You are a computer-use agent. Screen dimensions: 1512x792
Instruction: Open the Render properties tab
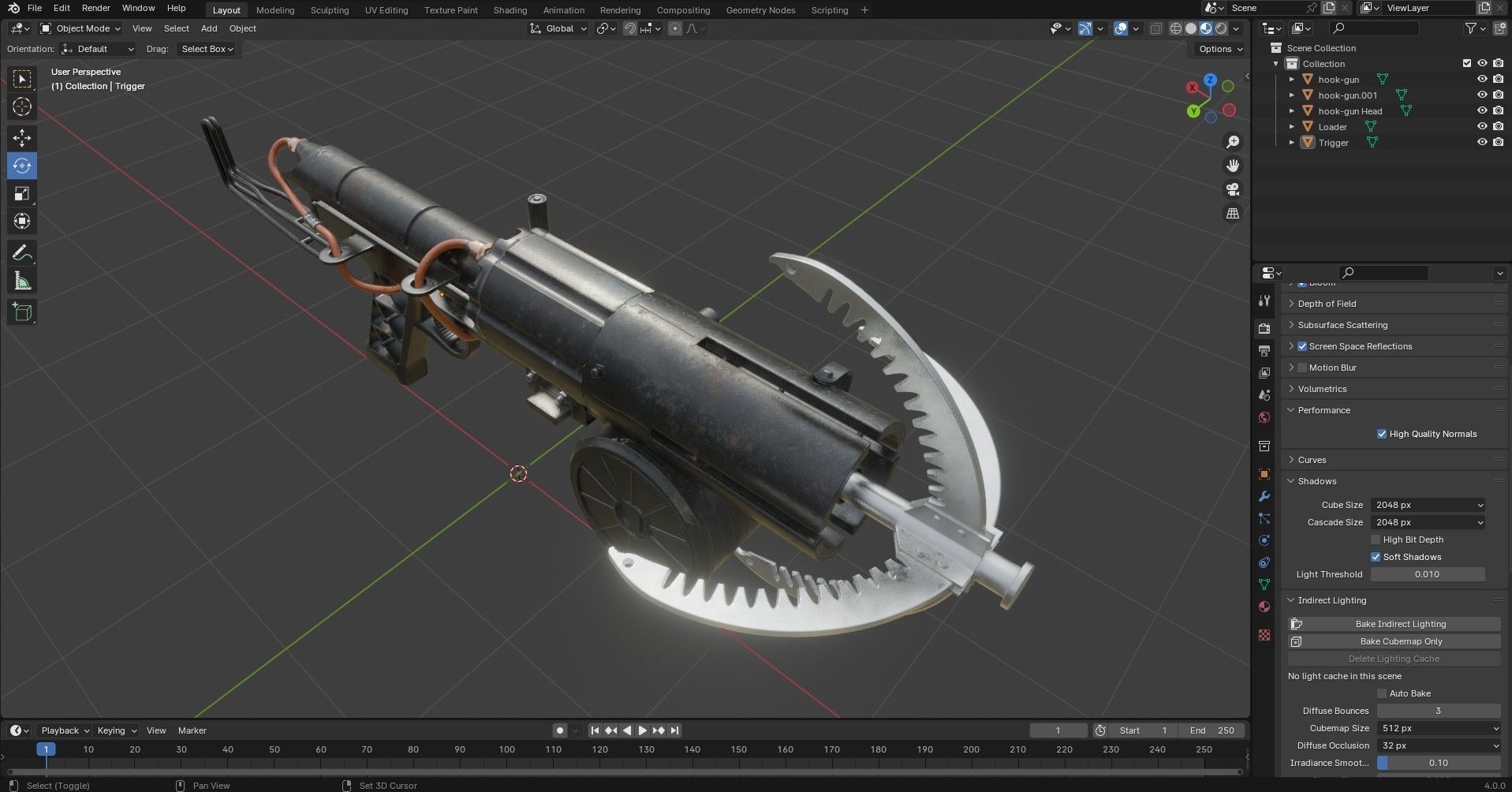tap(1264, 328)
